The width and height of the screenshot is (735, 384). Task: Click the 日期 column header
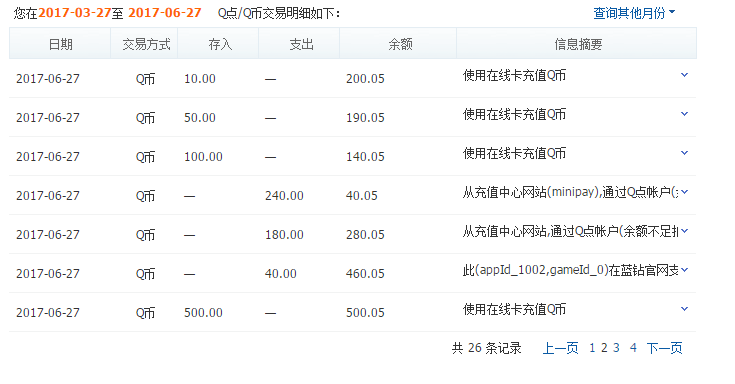point(60,44)
